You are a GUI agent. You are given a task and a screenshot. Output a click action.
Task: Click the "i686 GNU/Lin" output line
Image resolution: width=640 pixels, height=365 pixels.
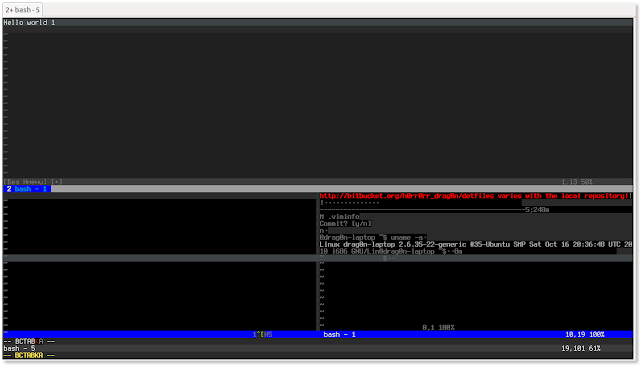click(391, 251)
